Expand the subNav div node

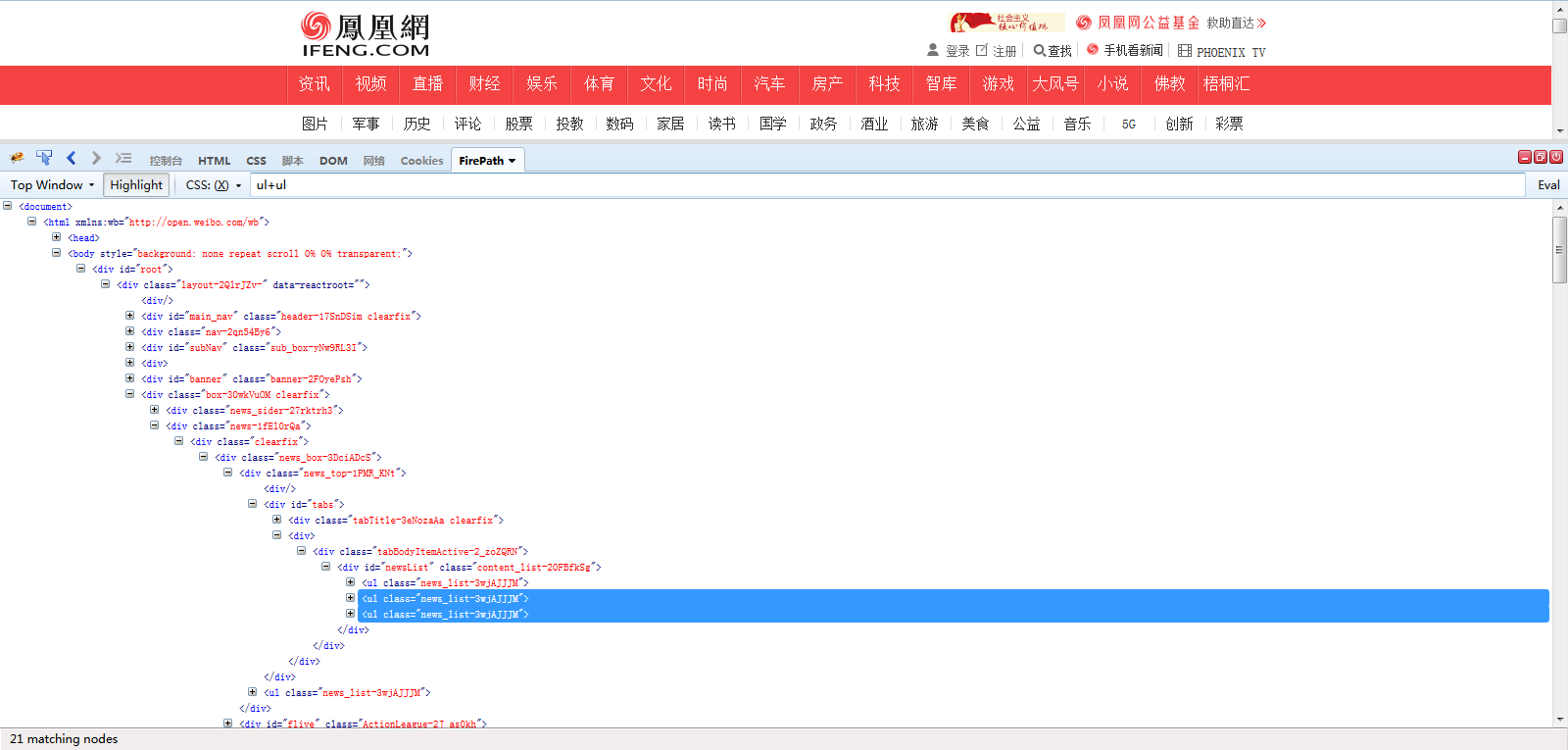[129, 347]
